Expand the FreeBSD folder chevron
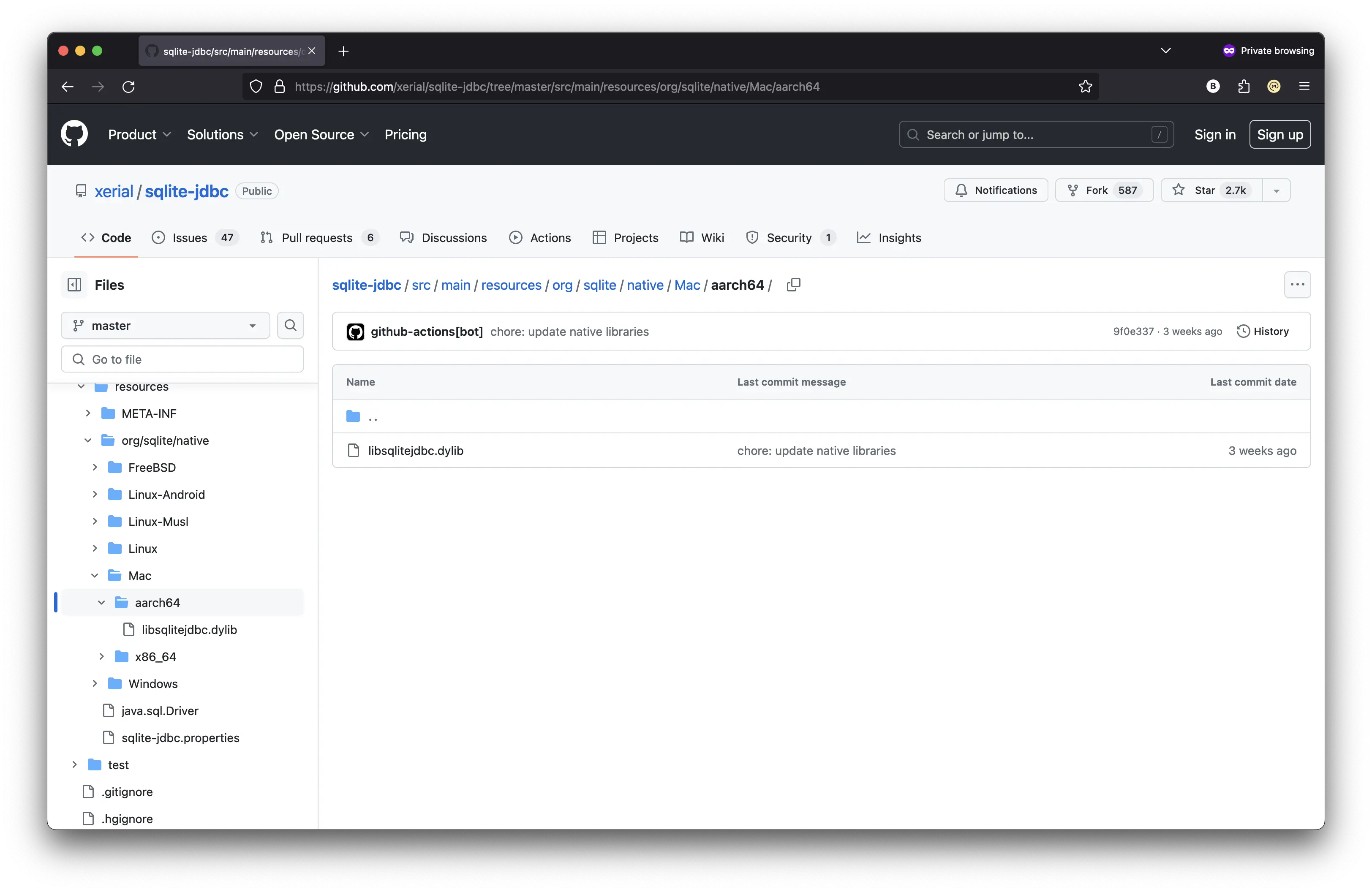 (95, 467)
